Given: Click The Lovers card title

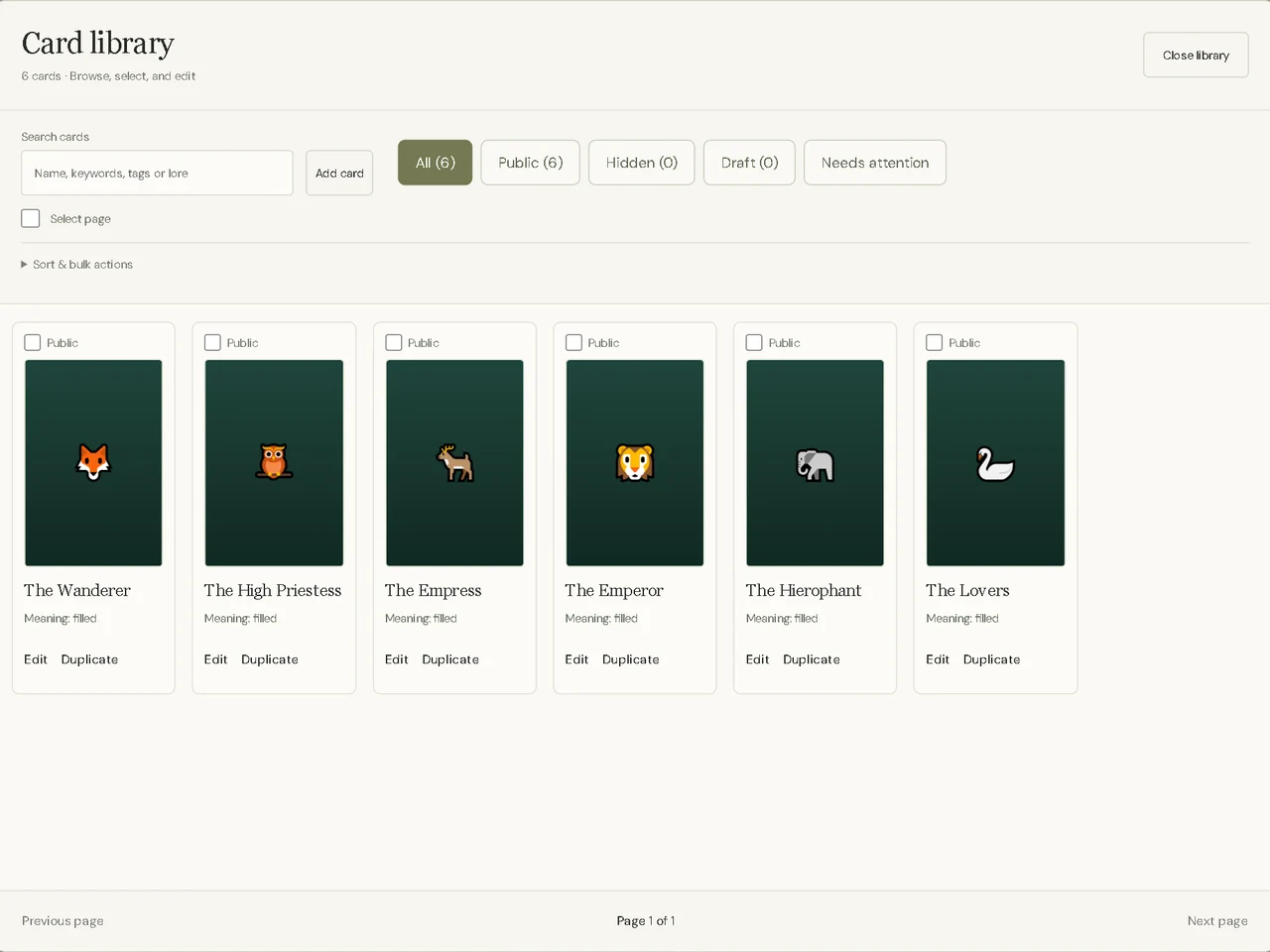Looking at the screenshot, I should tap(967, 591).
